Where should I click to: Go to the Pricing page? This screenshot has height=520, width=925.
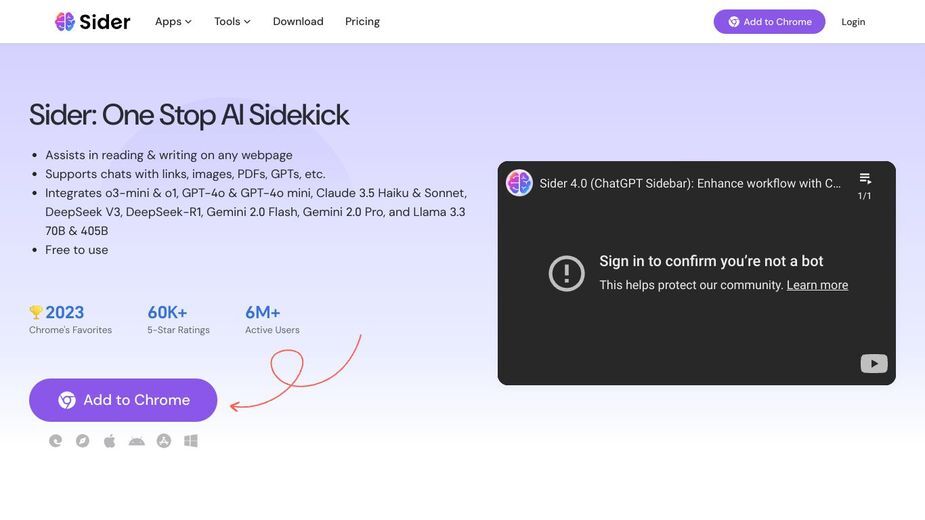[x=362, y=22]
